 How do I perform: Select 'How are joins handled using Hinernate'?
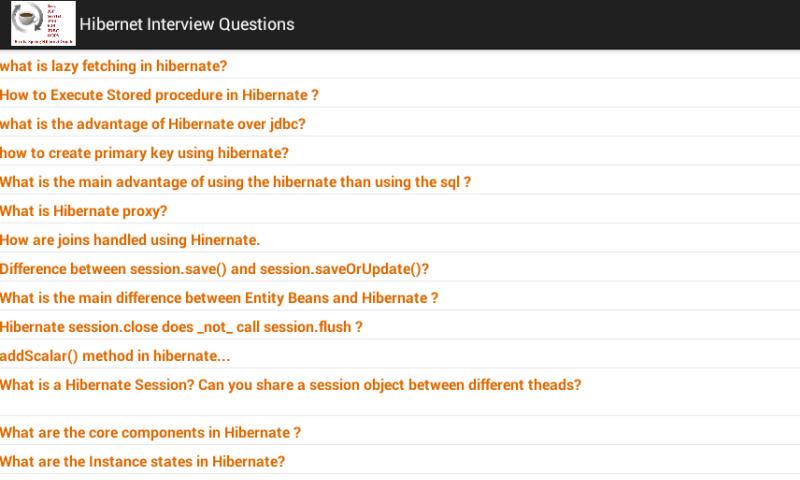click(130, 240)
